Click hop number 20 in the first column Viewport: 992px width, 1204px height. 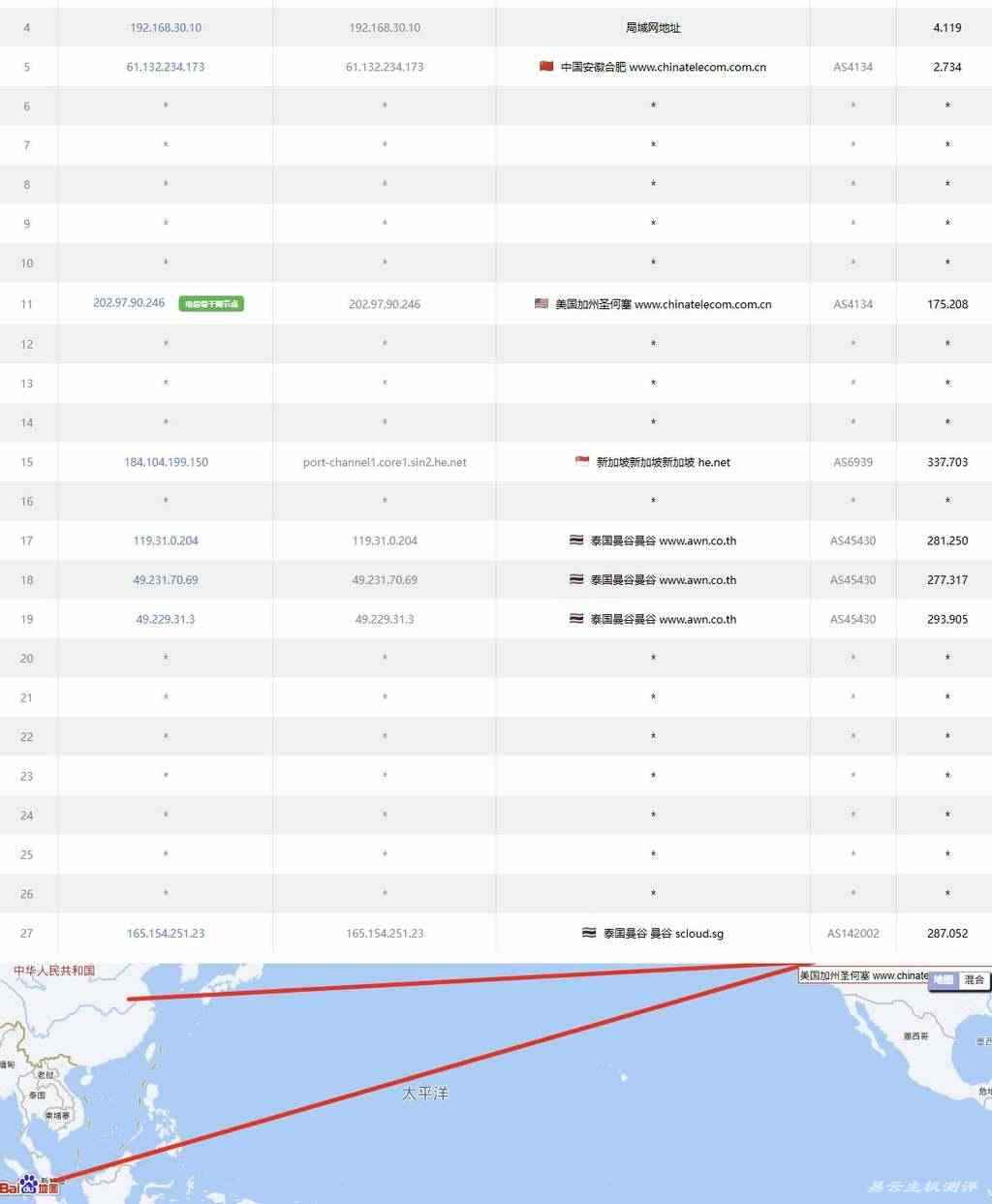pyautogui.click(x=26, y=659)
